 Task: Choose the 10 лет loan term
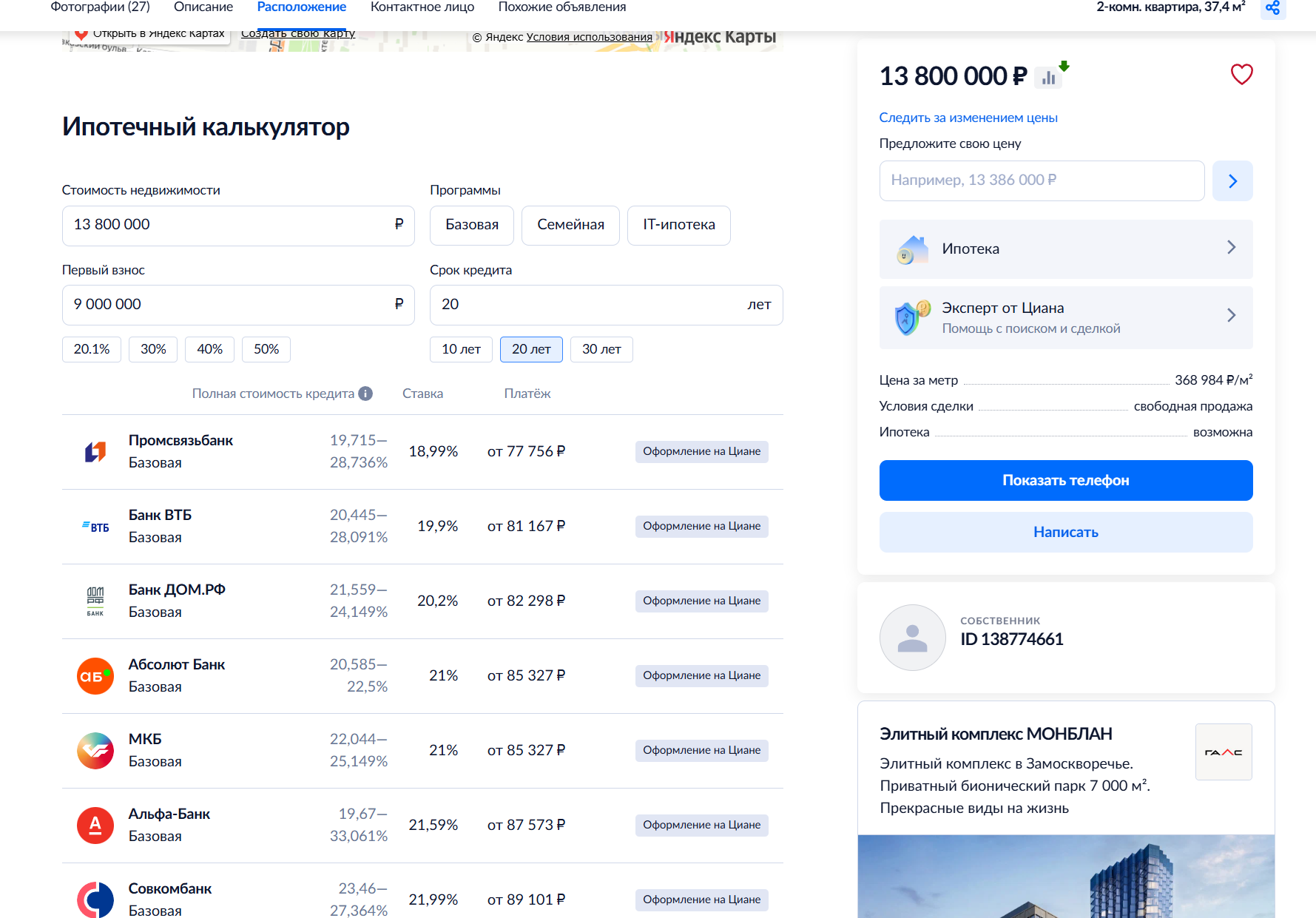461,349
